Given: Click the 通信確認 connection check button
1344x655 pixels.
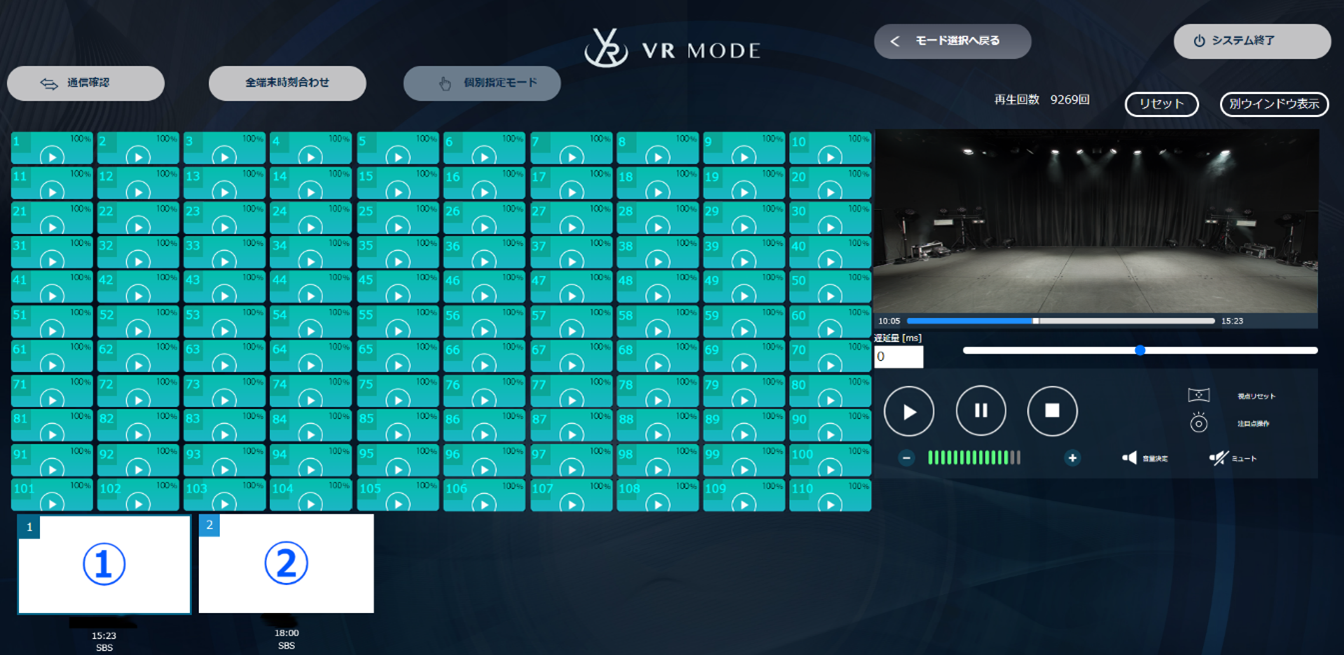Looking at the screenshot, I should tap(86, 83).
